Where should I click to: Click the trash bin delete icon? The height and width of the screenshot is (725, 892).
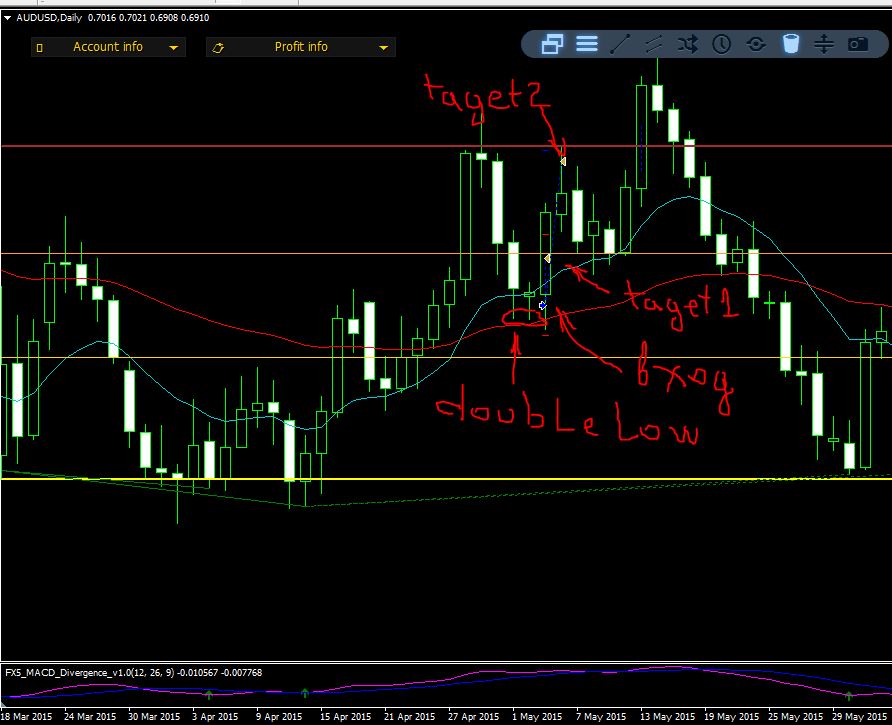(x=791, y=44)
